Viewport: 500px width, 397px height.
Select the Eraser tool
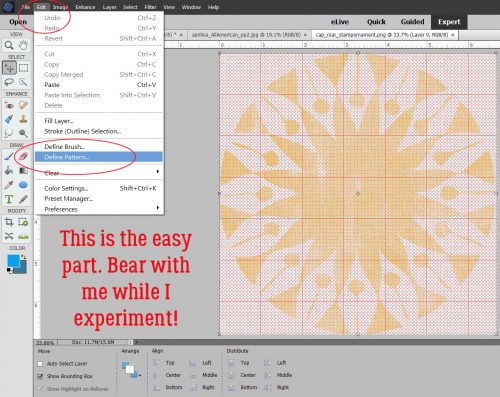[23, 156]
